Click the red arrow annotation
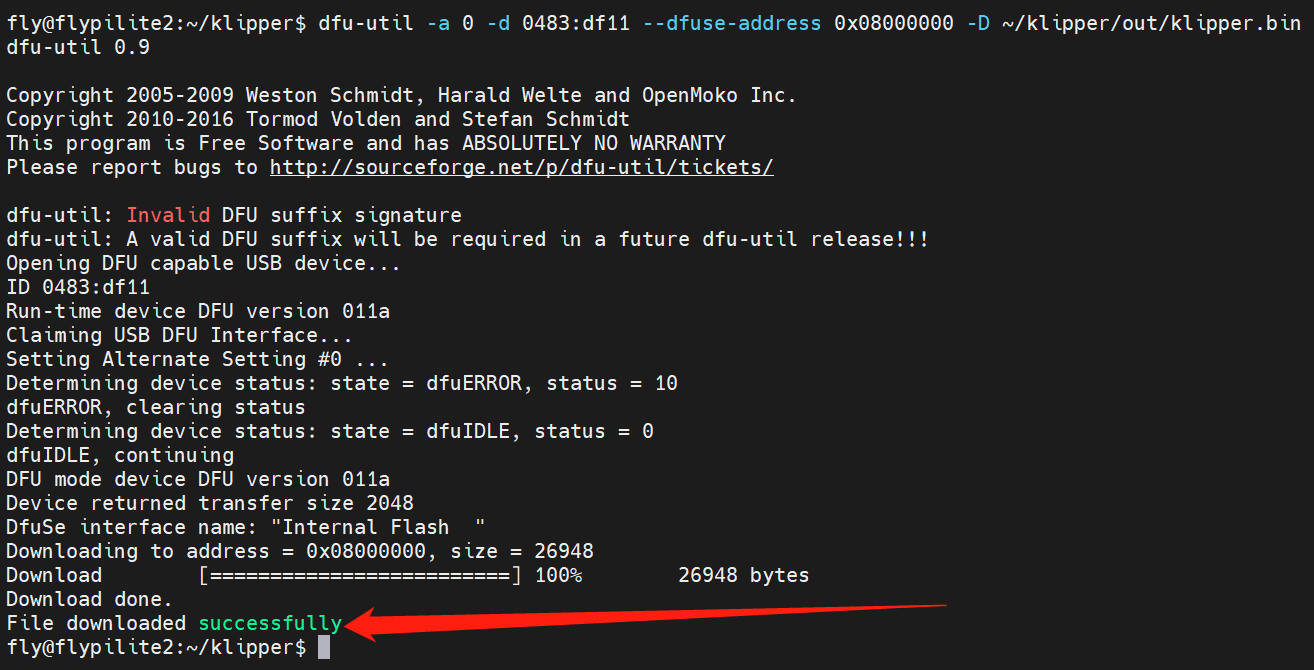1314x670 pixels. [x=650, y=617]
